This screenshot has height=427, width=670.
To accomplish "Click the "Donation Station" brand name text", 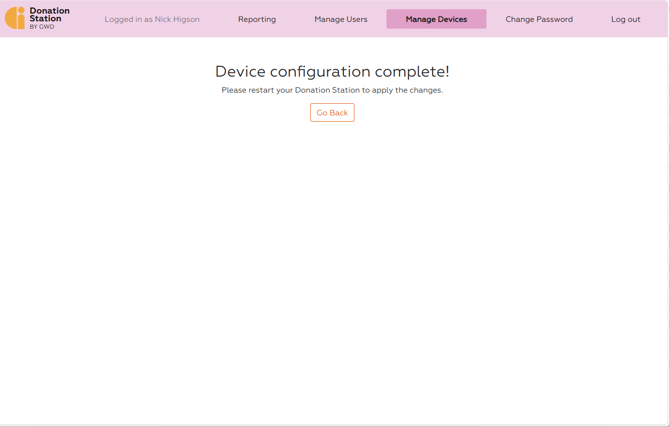I will [x=49, y=14].
